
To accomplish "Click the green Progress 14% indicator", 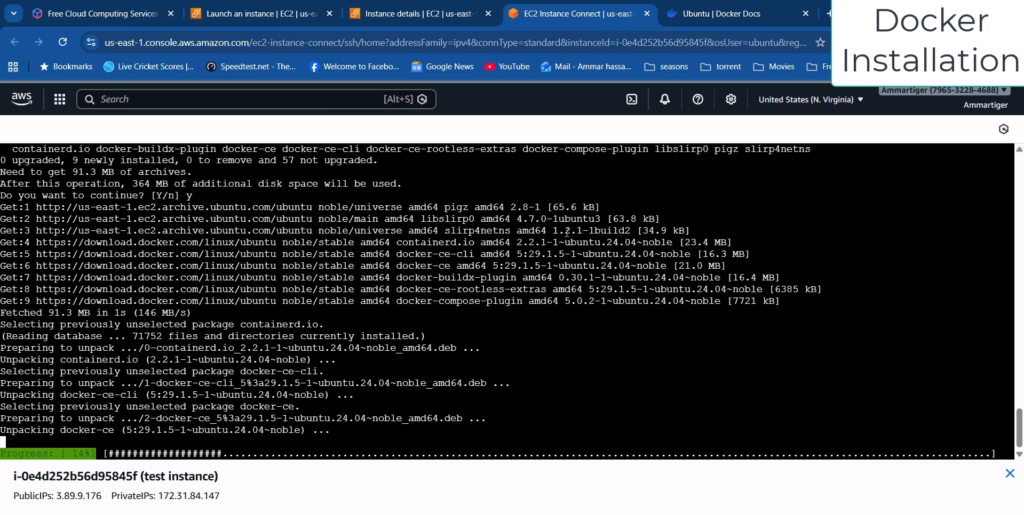I will click(48, 454).
